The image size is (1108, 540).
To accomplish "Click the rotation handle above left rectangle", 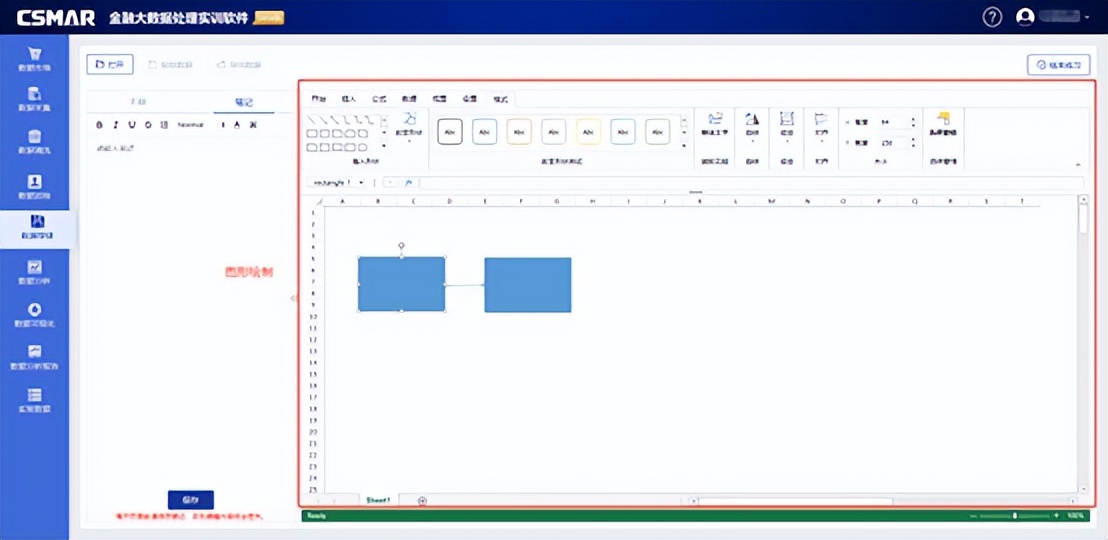I will [401, 246].
